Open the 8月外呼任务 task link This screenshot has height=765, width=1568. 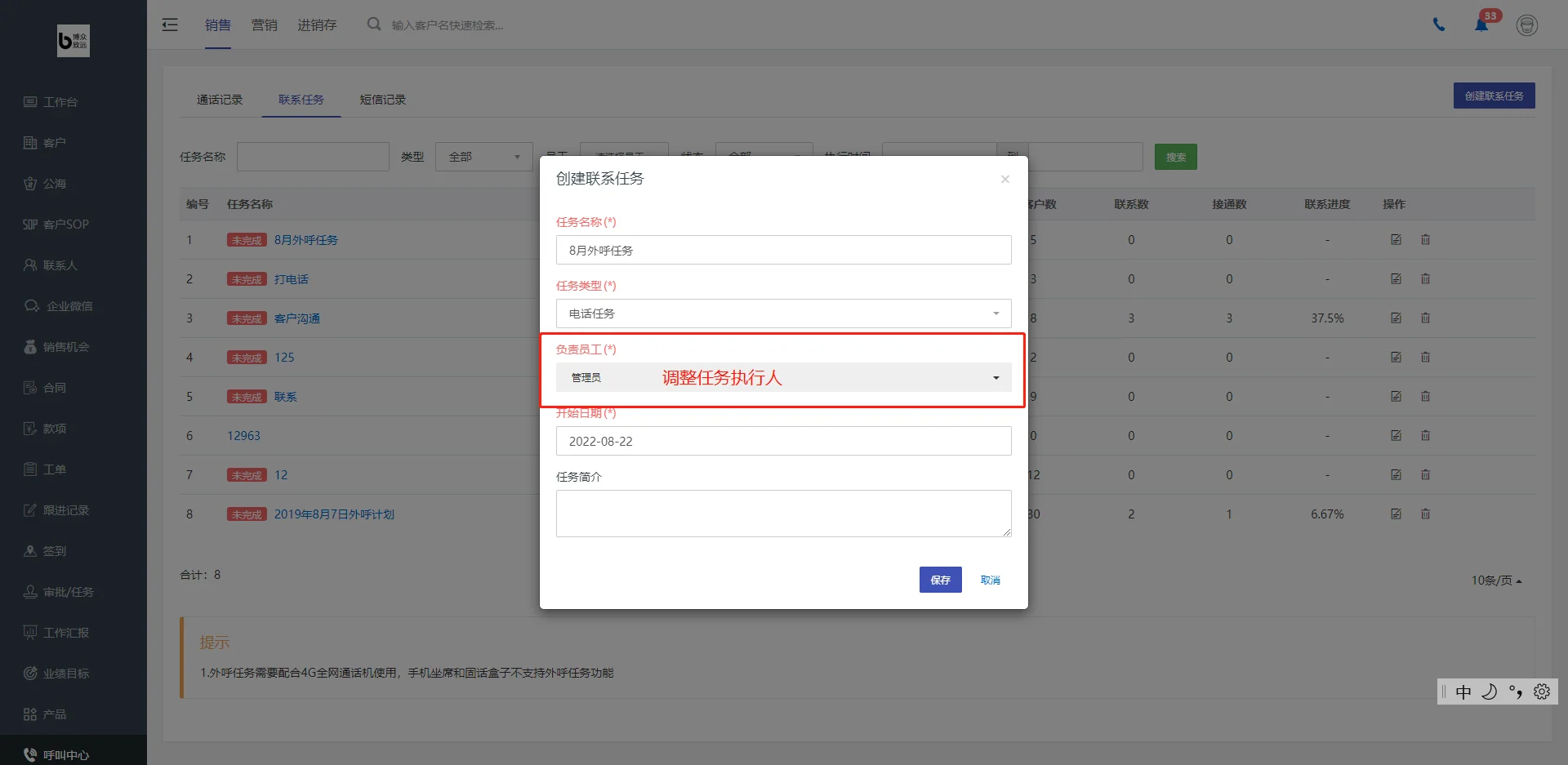[x=306, y=240]
